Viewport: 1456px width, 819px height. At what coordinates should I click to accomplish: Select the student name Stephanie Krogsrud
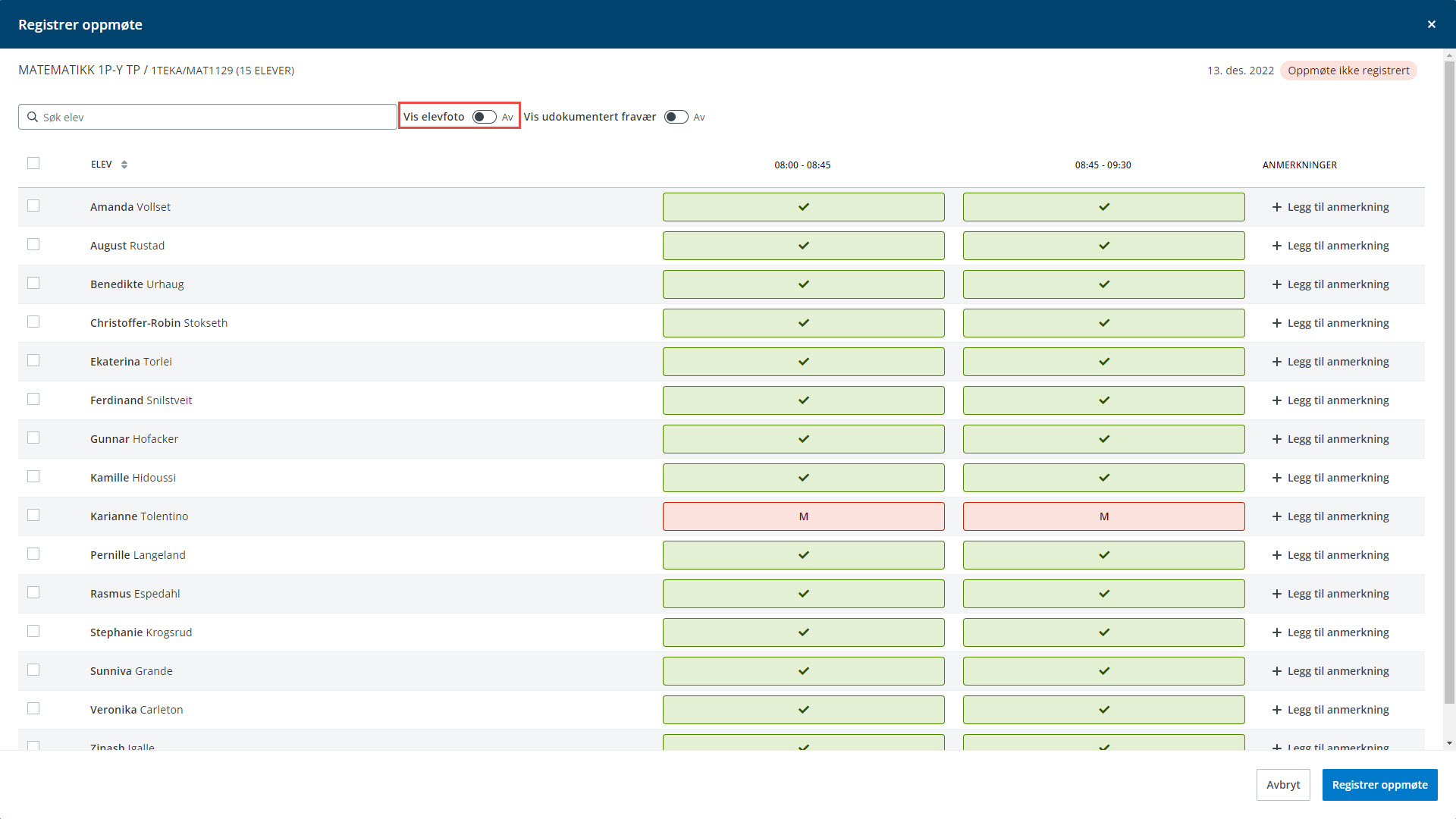(141, 632)
